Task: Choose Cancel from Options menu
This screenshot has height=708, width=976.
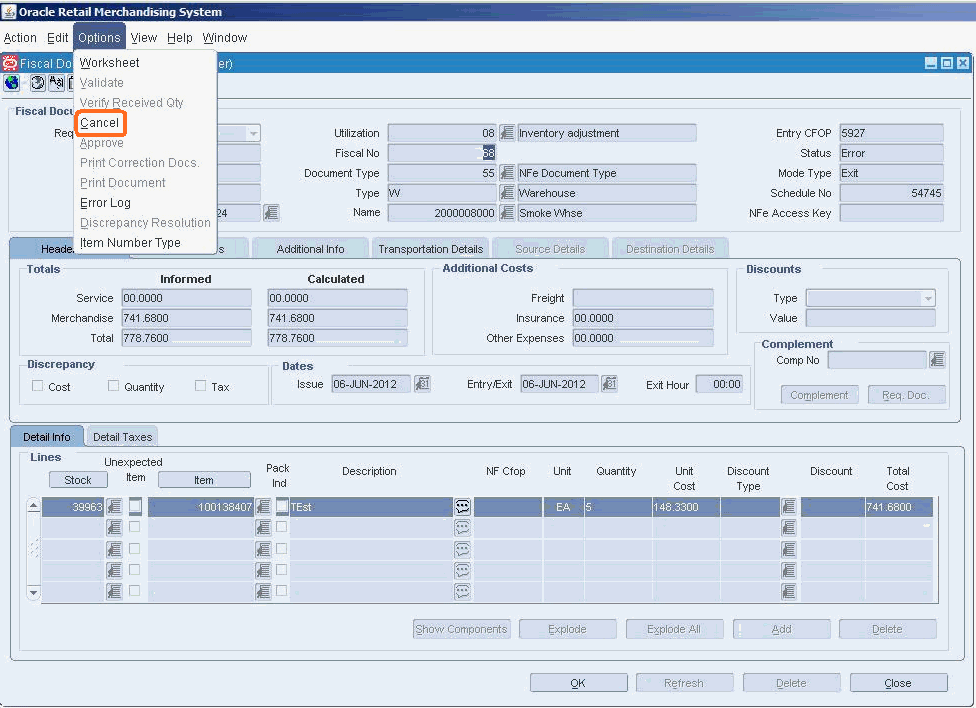Action: pyautogui.click(x=100, y=123)
